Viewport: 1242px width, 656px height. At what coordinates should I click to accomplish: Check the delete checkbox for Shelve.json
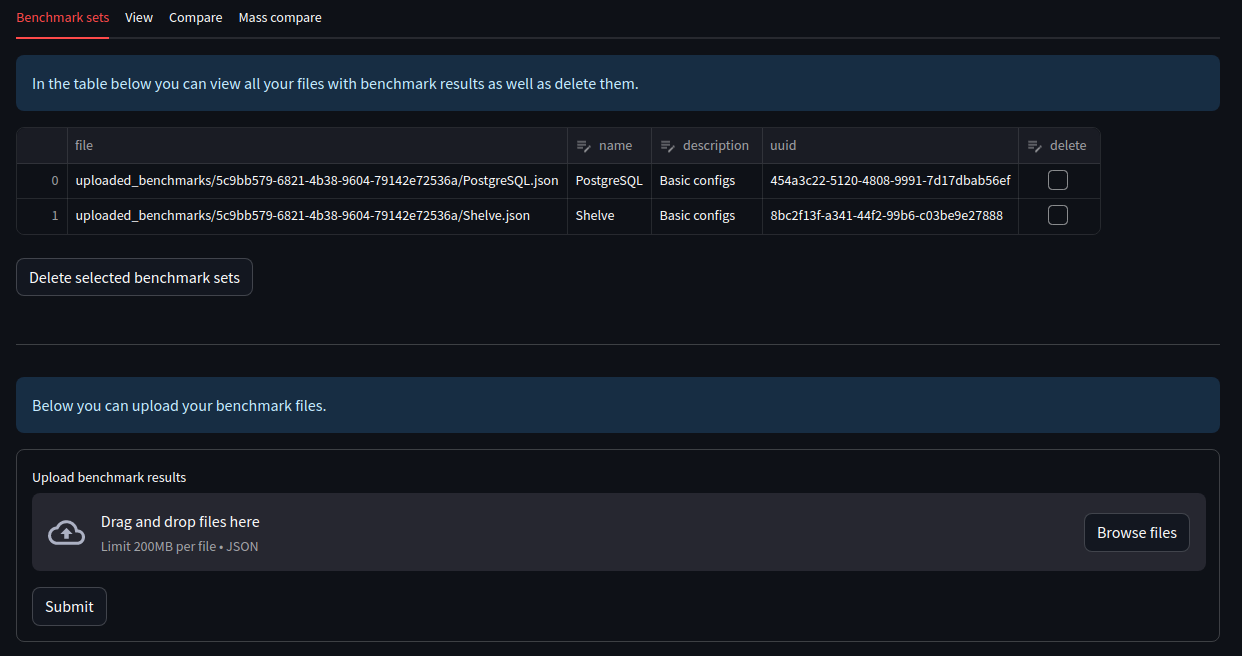(1057, 215)
